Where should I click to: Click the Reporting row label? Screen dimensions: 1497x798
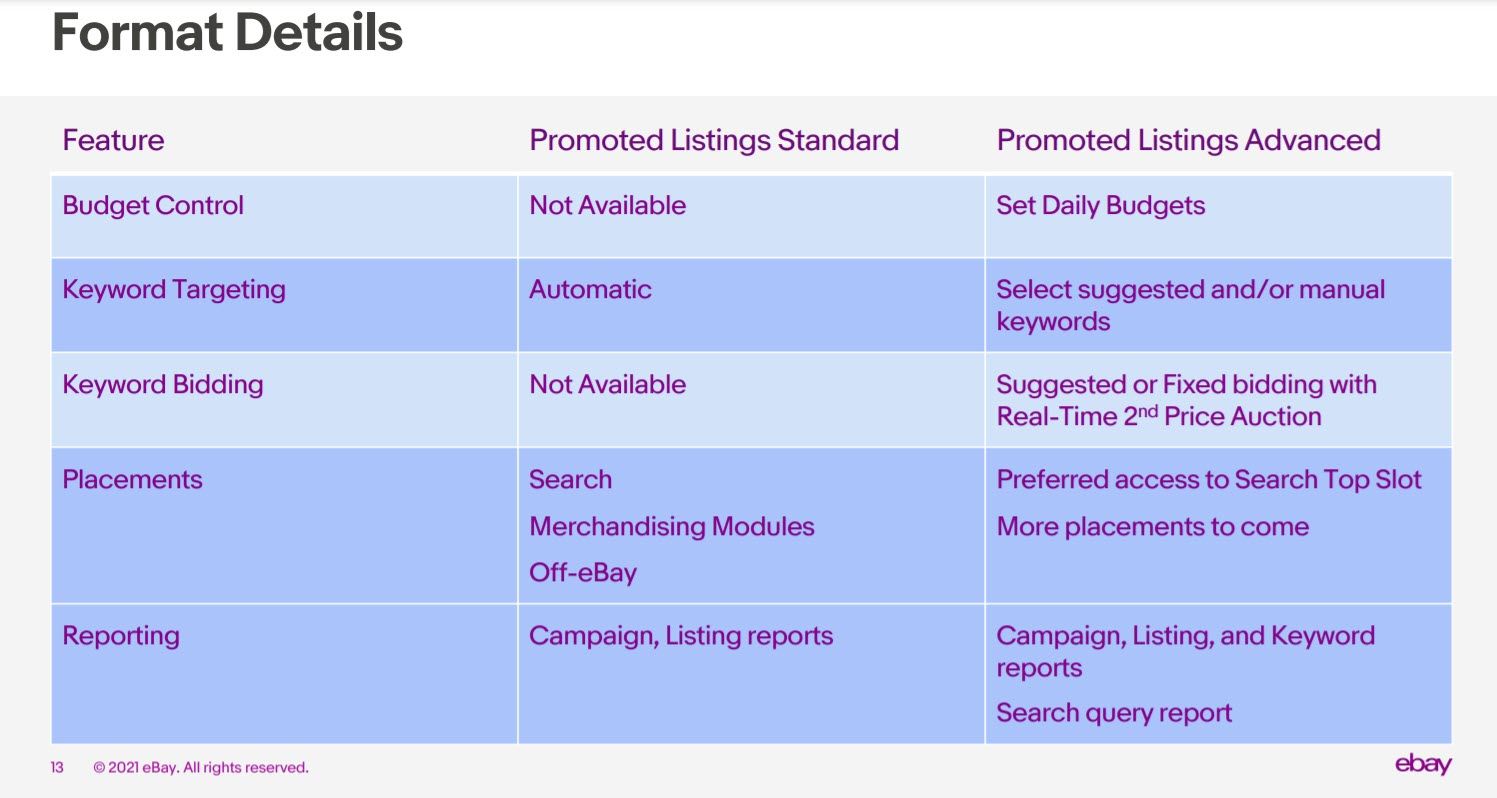121,636
